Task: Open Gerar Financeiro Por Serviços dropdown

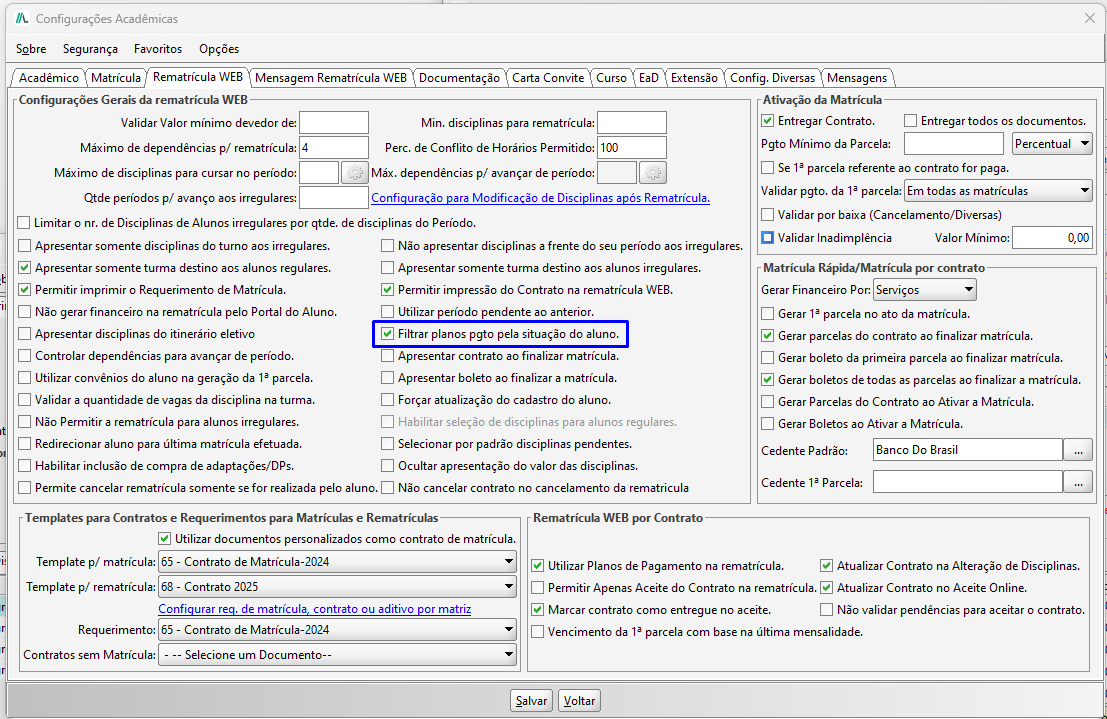Action: pyautogui.click(x=925, y=290)
